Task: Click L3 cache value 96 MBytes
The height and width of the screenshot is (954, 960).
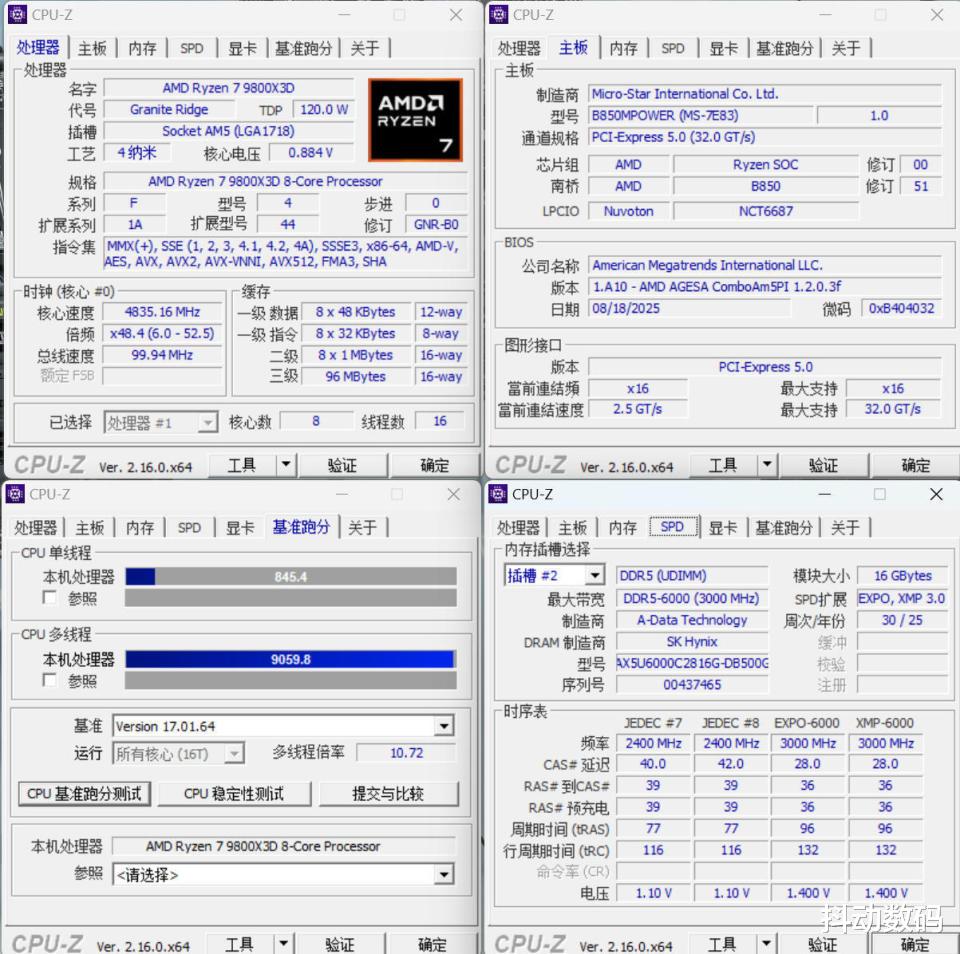Action: (x=356, y=377)
